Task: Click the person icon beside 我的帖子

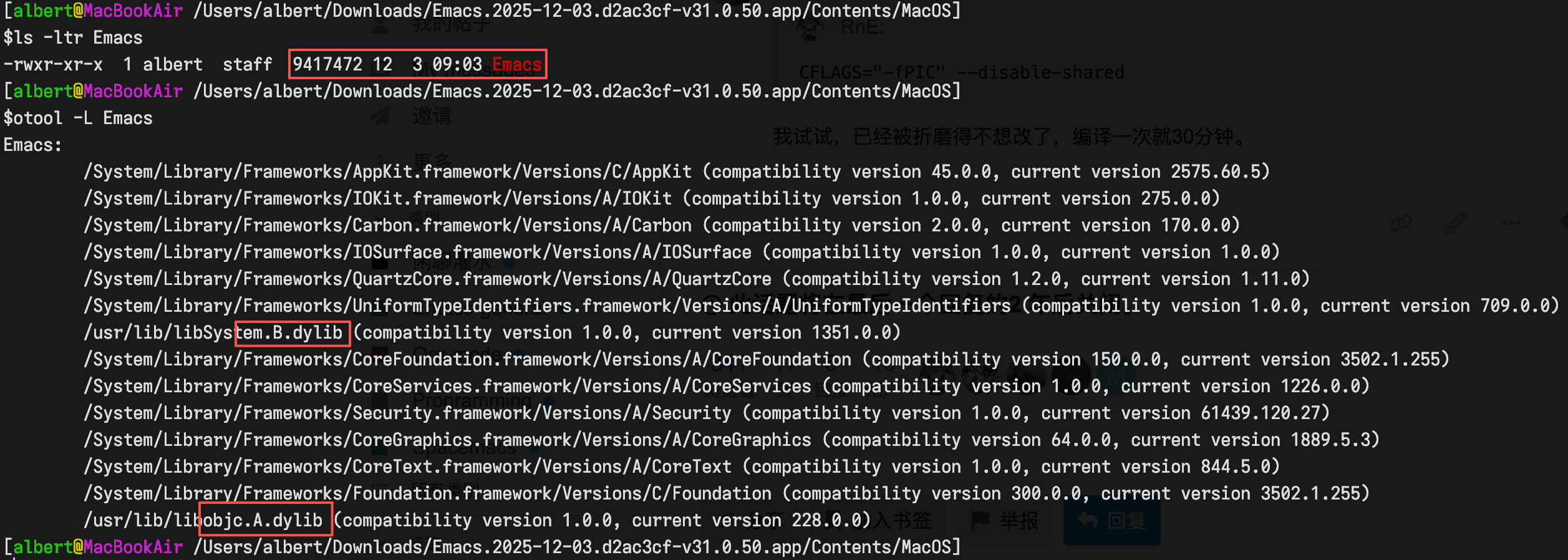Action: (x=380, y=25)
